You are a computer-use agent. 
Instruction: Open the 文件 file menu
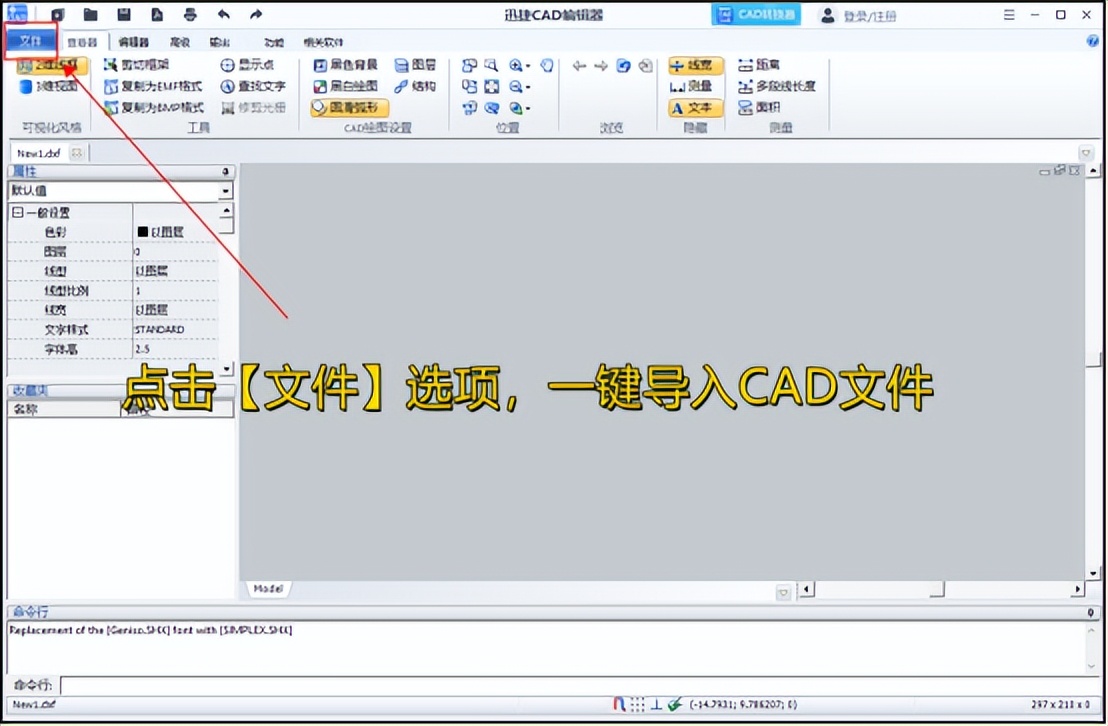coord(30,40)
